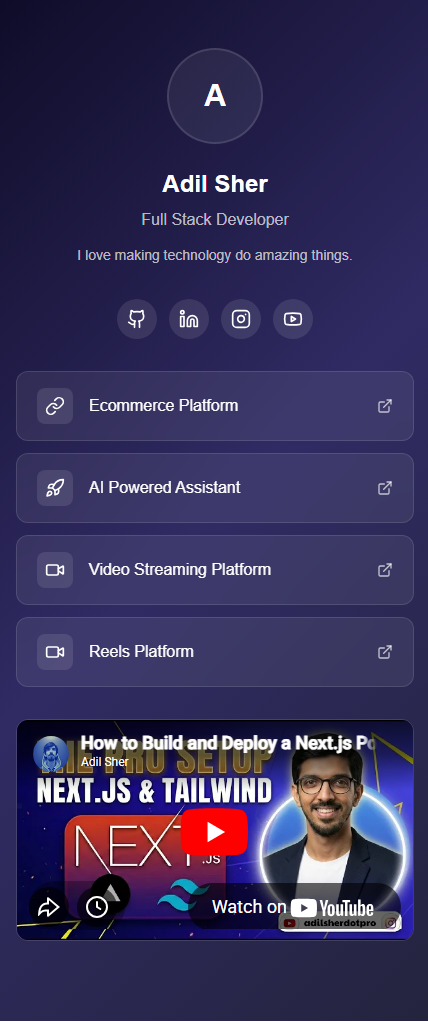Viewport: 428px width, 1024px height.
Task: Click the Watch on YouTube button
Action: click(x=293, y=907)
